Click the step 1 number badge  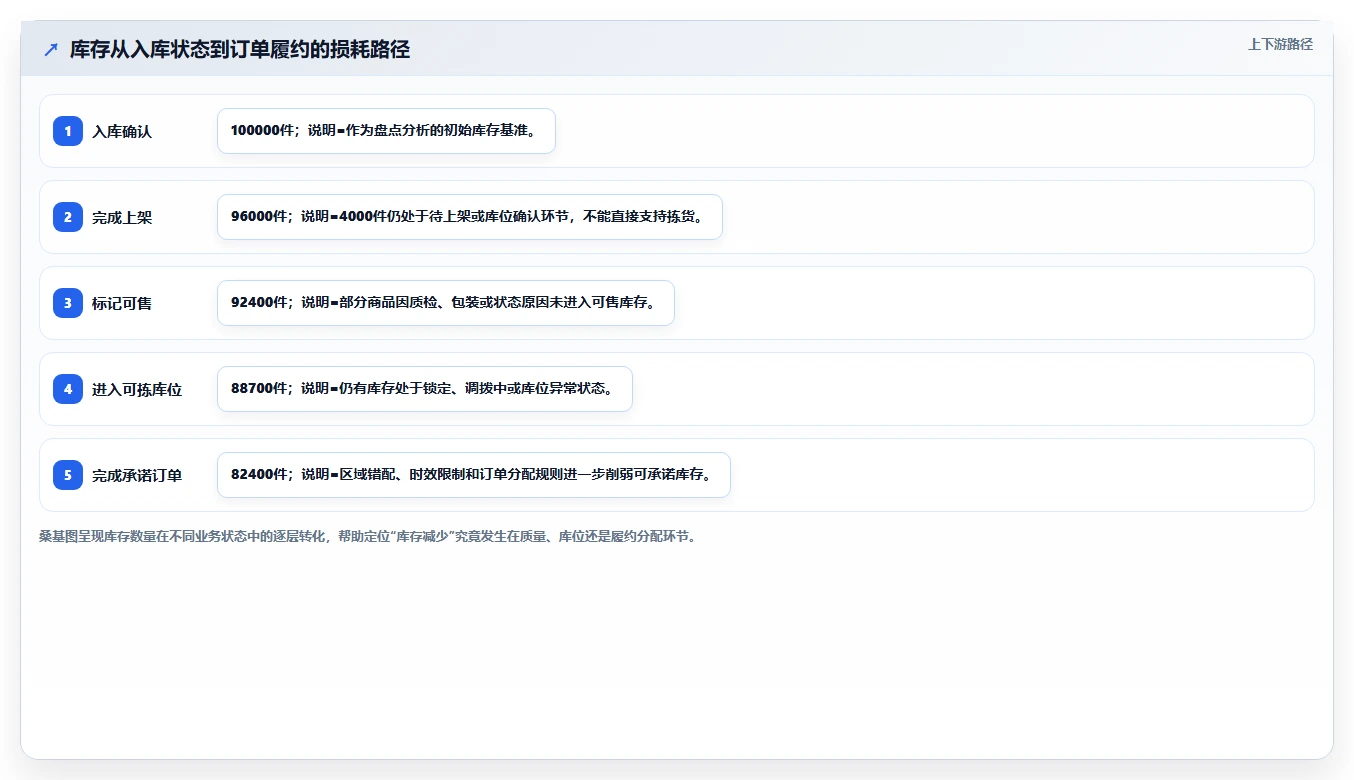pos(68,131)
